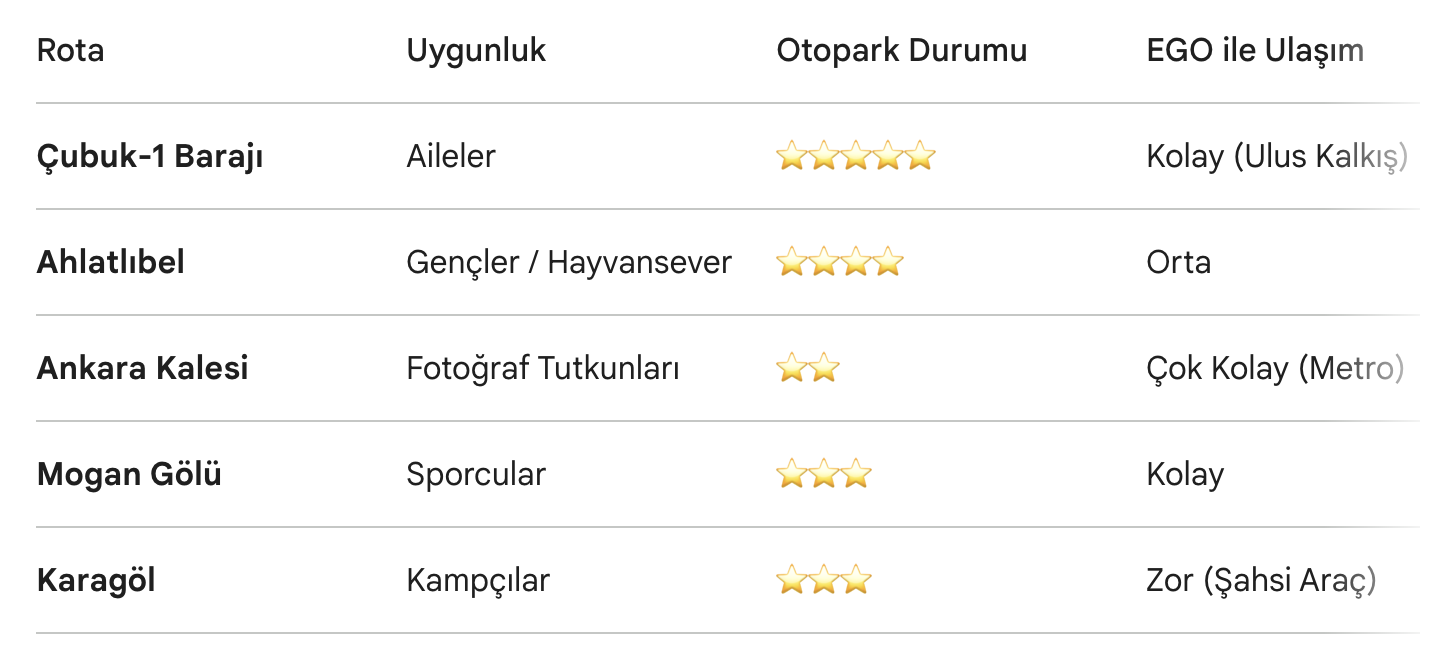Click the Zor (Şahsi Araç) cell
Viewport: 1446px width, 670px height.
pyautogui.click(x=1261, y=581)
